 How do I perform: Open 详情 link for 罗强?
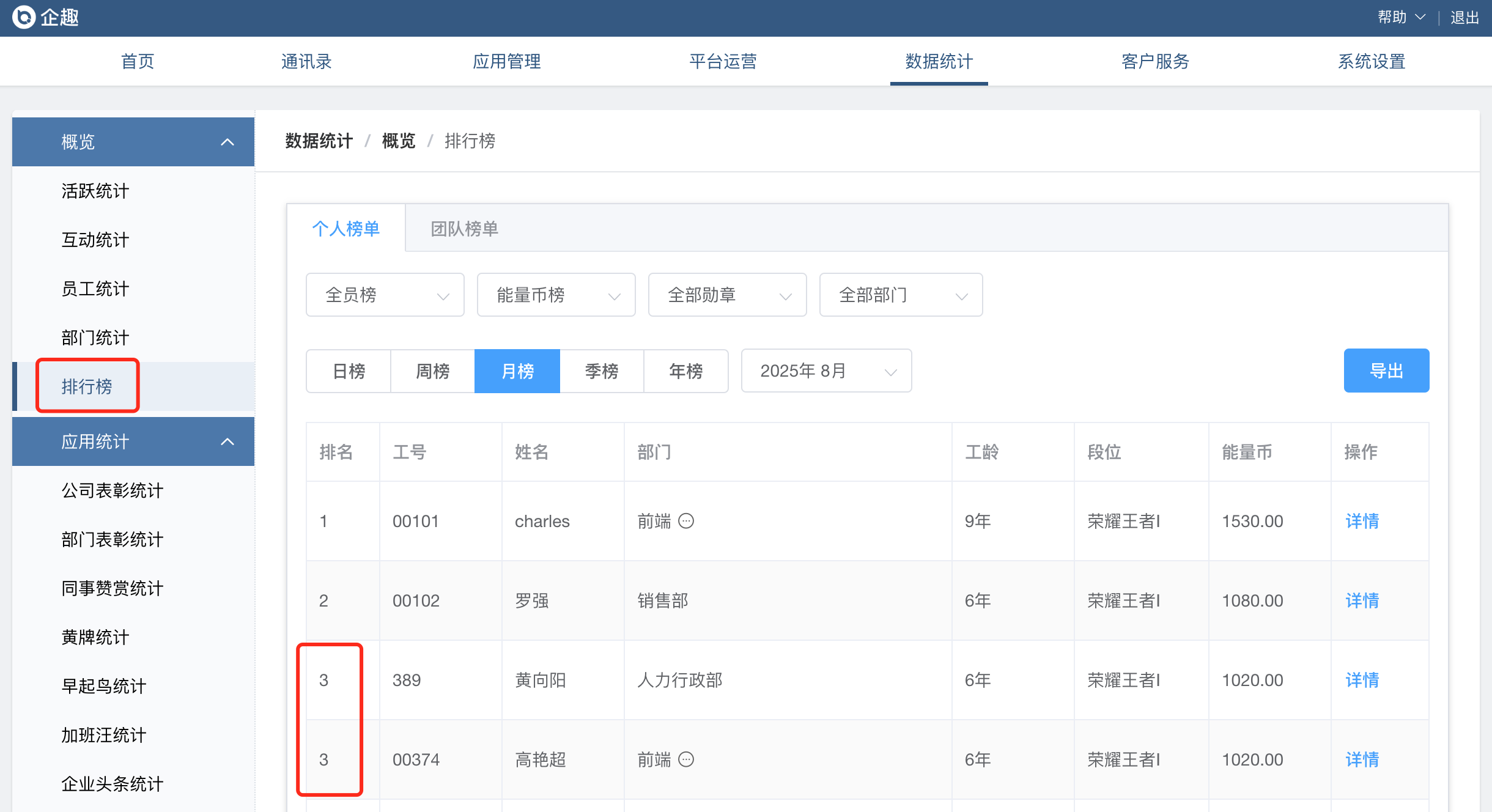(x=1362, y=600)
